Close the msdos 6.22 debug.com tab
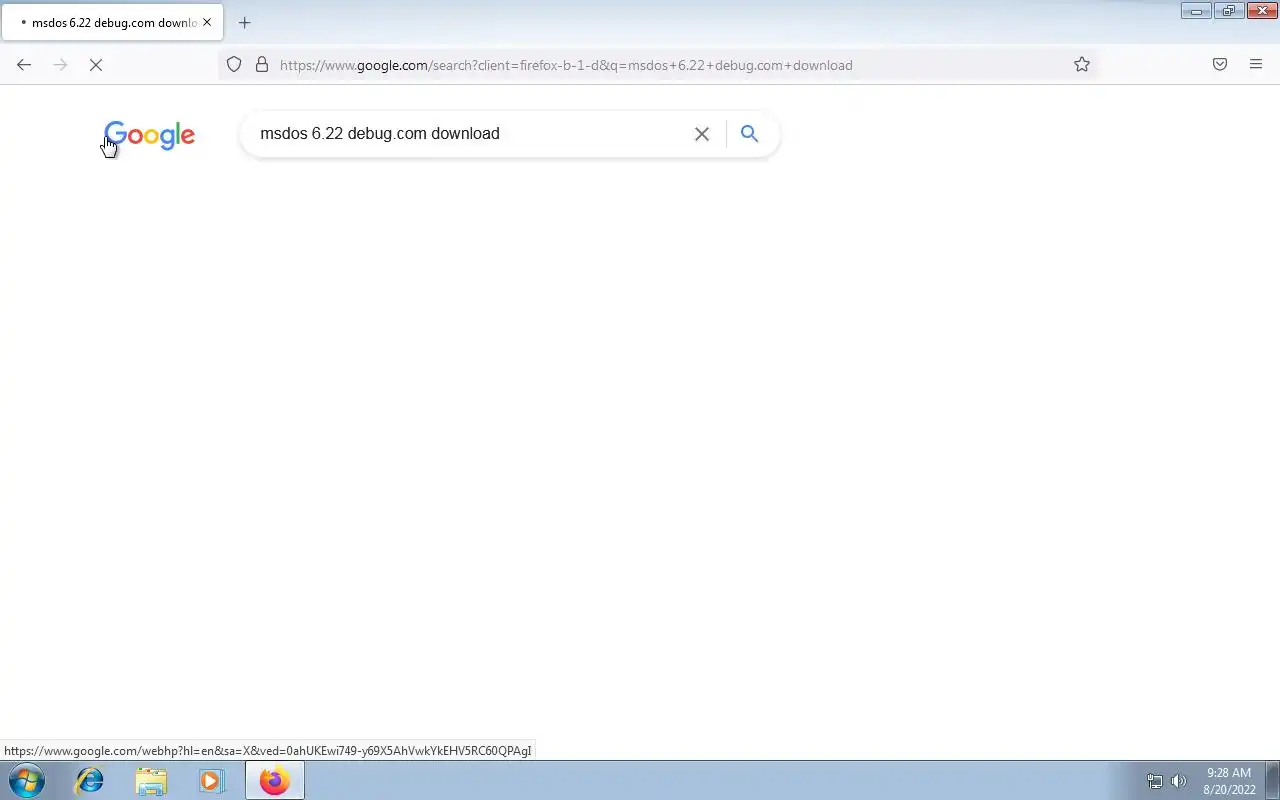This screenshot has height=800, width=1280. (207, 22)
